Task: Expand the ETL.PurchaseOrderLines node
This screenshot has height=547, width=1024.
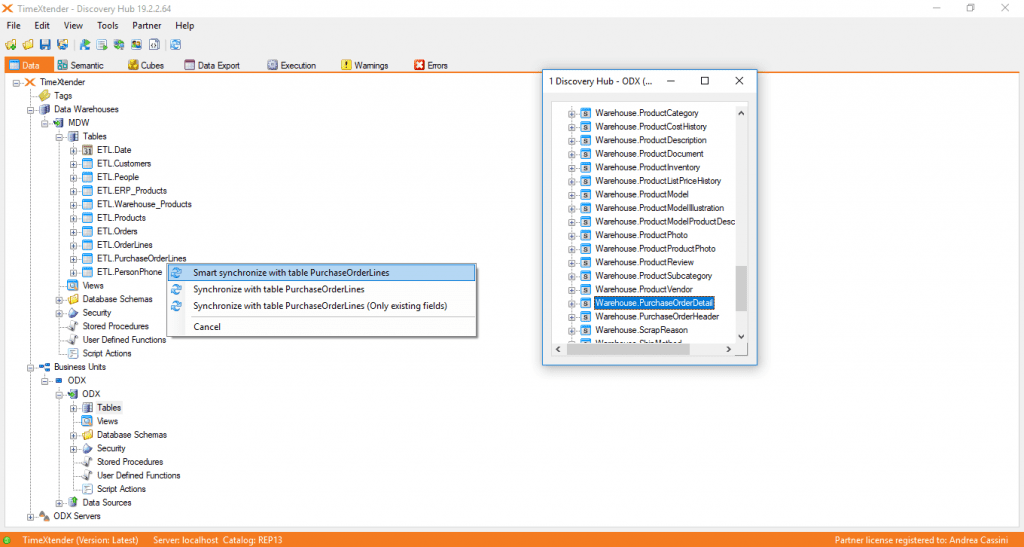Action: (73, 259)
